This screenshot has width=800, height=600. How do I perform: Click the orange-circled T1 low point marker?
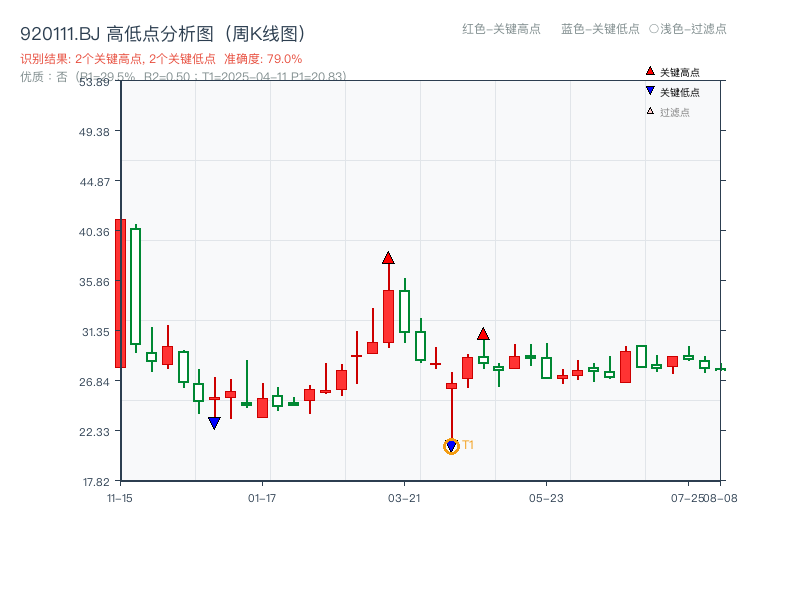[451, 444]
